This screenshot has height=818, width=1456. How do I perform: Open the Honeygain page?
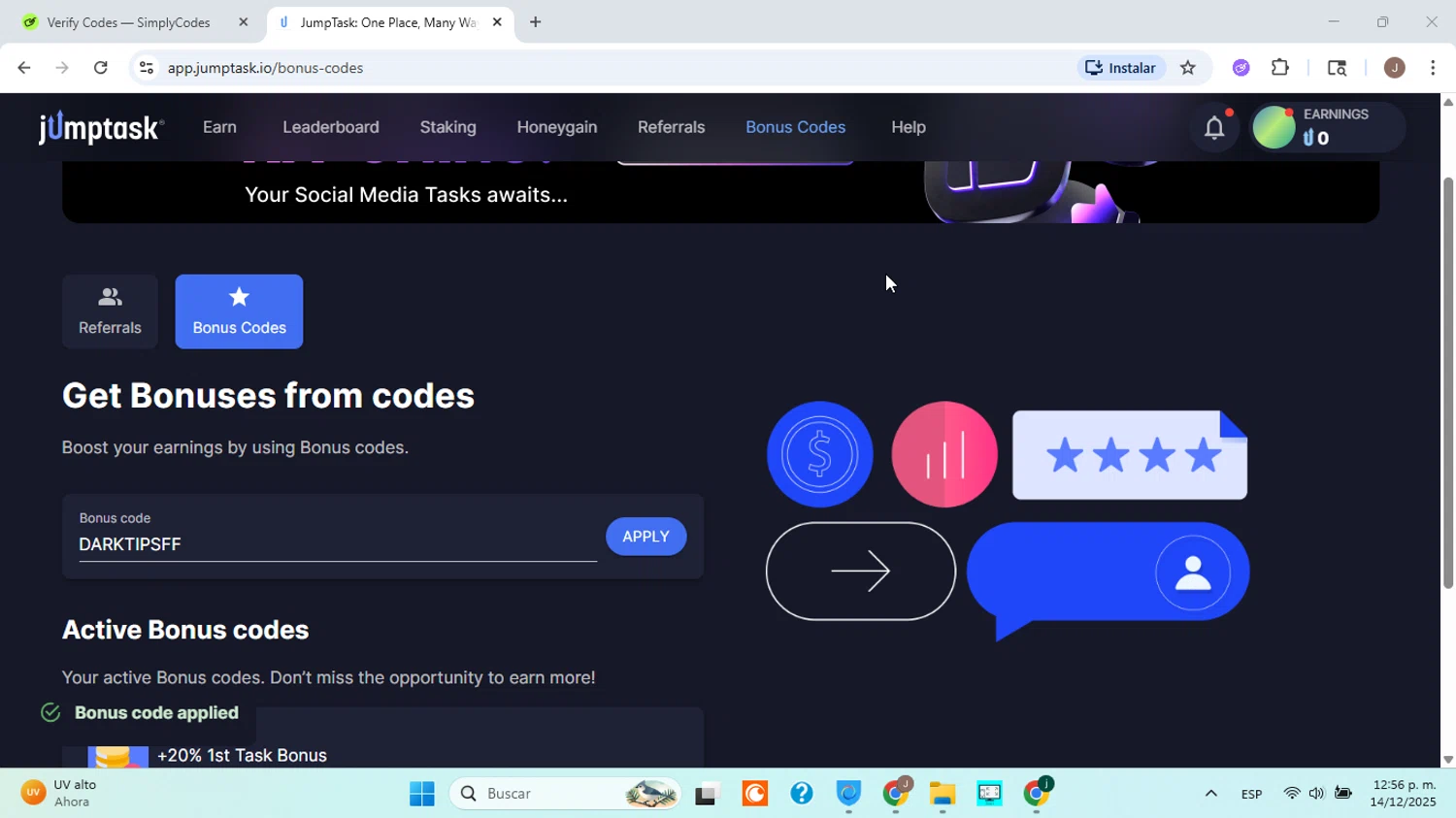click(557, 127)
